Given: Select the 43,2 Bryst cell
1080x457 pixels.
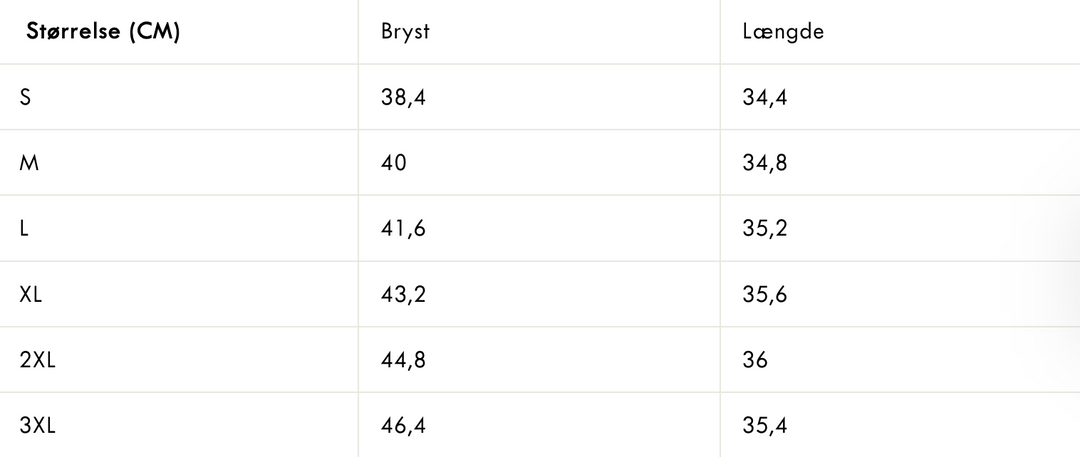Looking at the screenshot, I should (x=404, y=295).
